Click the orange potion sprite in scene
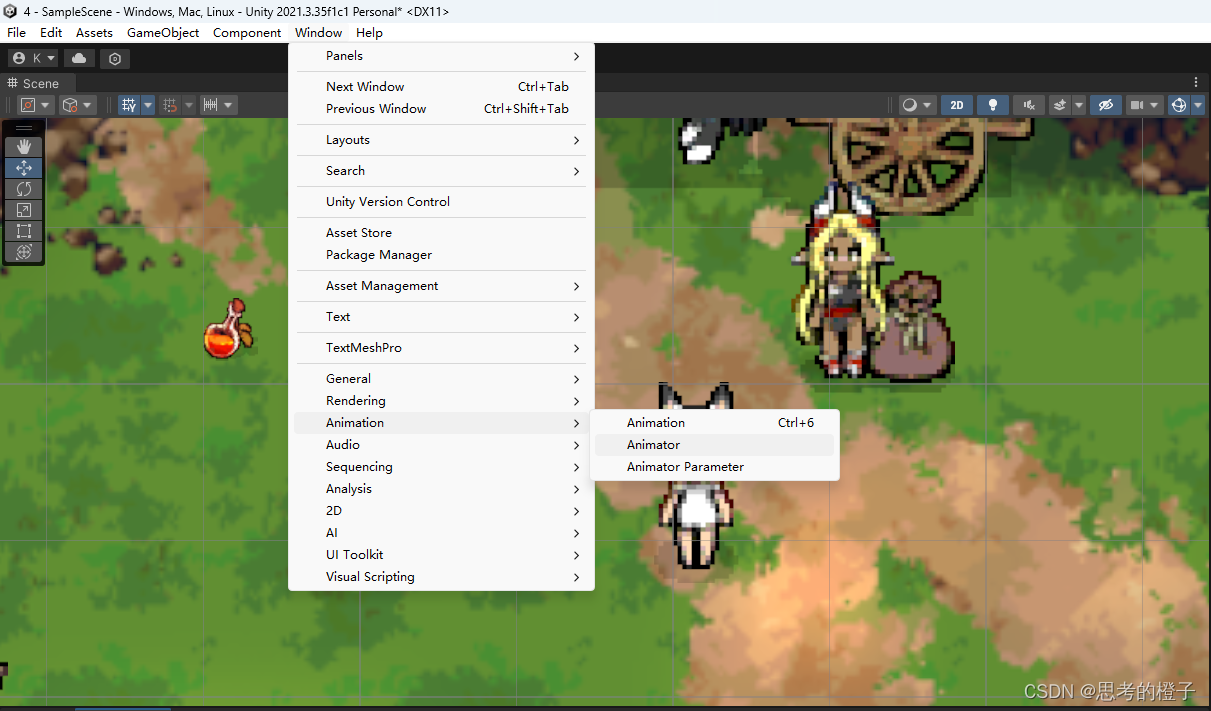This screenshot has width=1211, height=711. pyautogui.click(x=227, y=329)
